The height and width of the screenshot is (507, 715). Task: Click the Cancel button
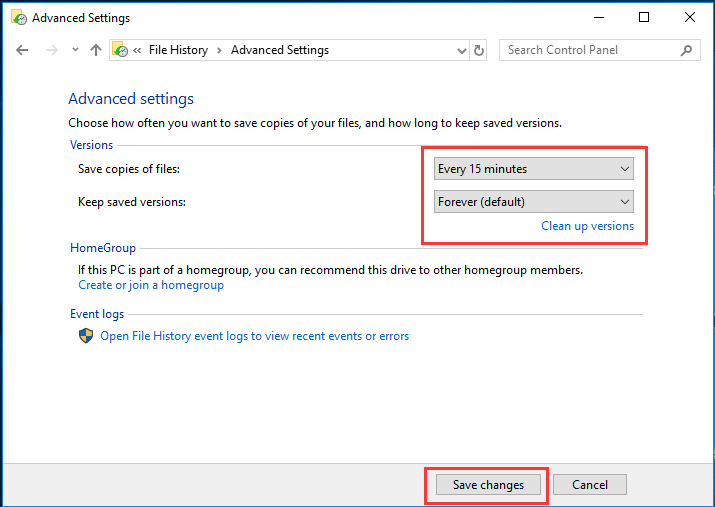(590, 485)
